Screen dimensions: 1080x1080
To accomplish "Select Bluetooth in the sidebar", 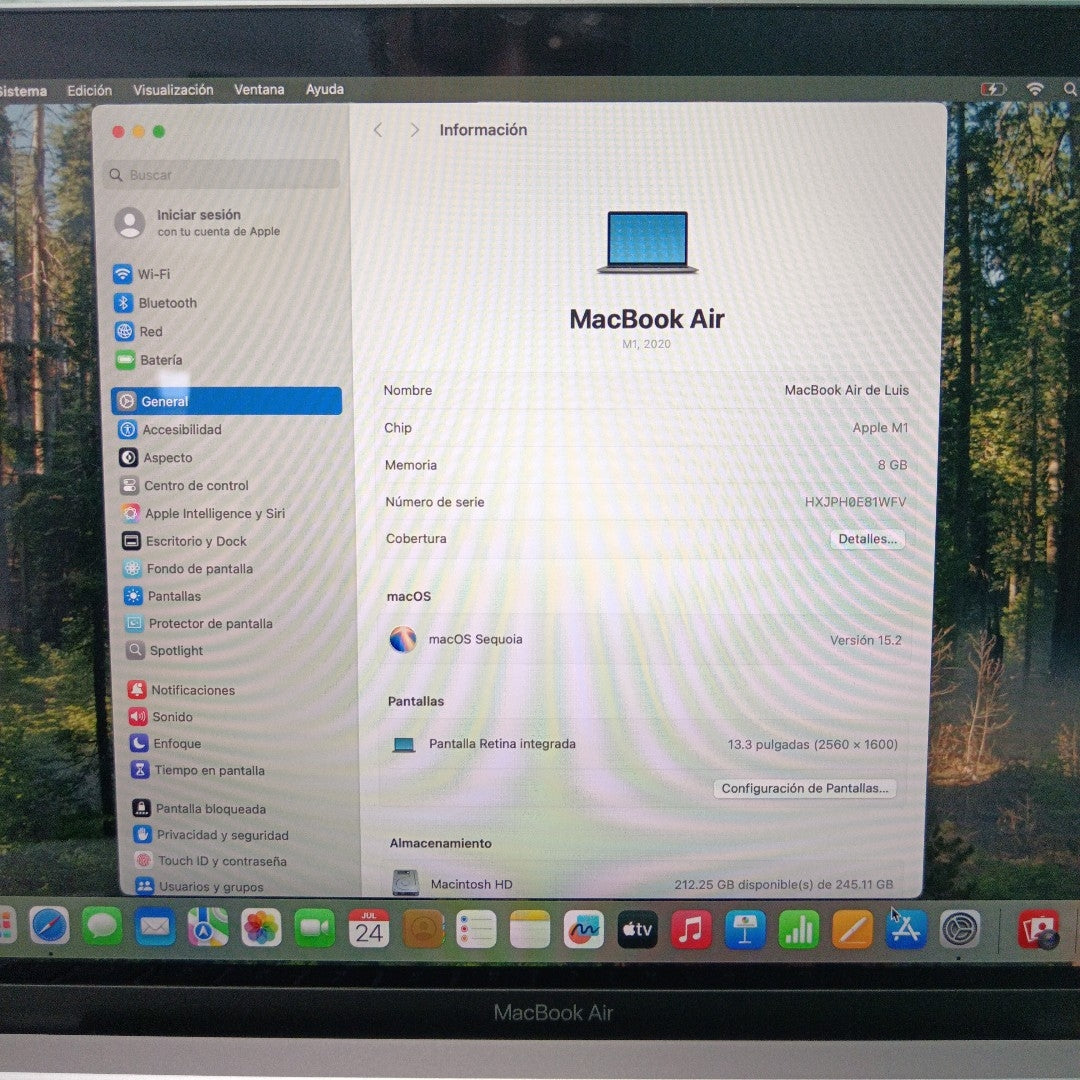I will (167, 303).
